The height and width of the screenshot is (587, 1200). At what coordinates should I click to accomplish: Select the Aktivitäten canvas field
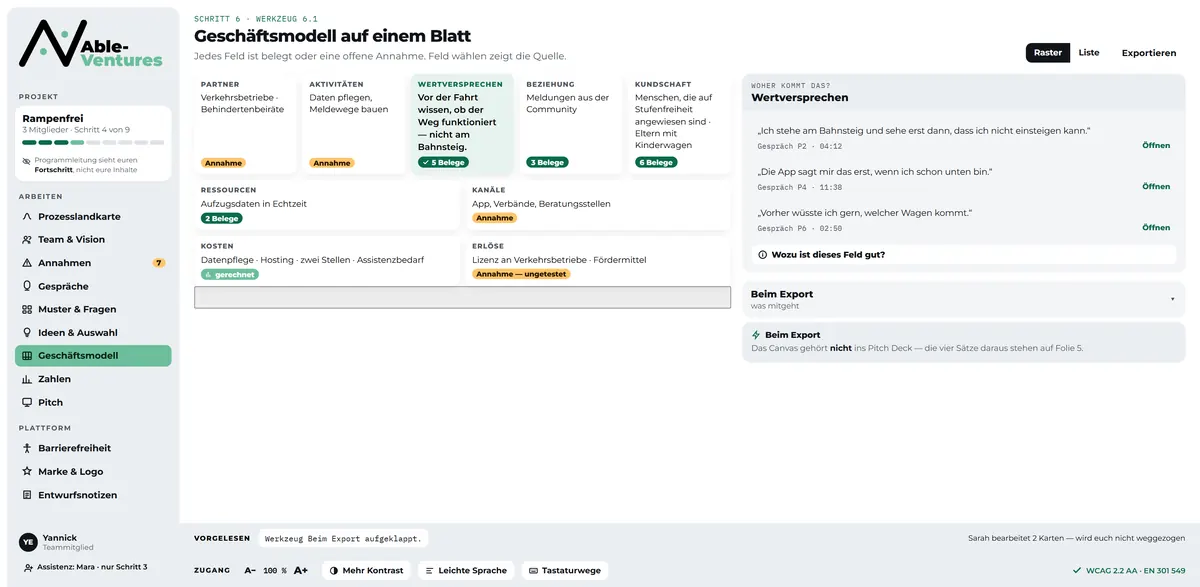tap(354, 124)
